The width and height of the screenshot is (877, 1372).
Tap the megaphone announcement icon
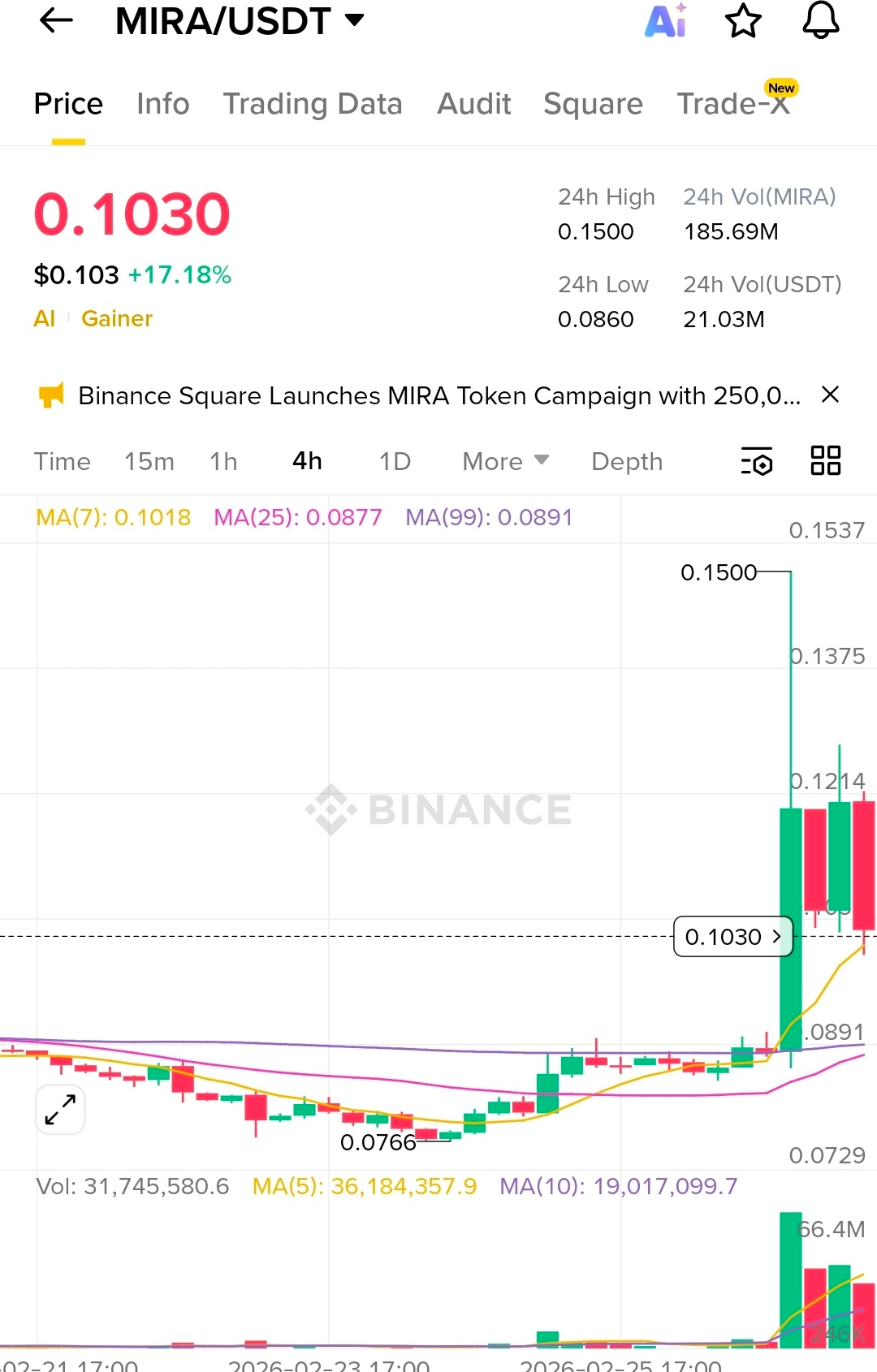tap(51, 395)
